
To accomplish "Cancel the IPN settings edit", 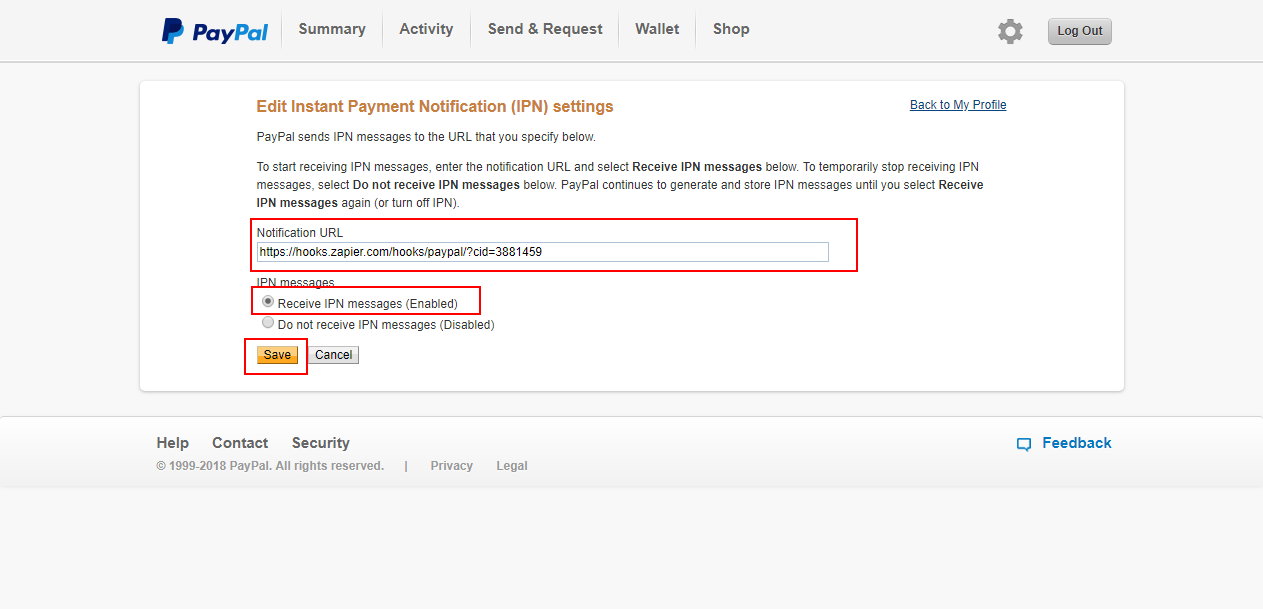I will pyautogui.click(x=333, y=355).
